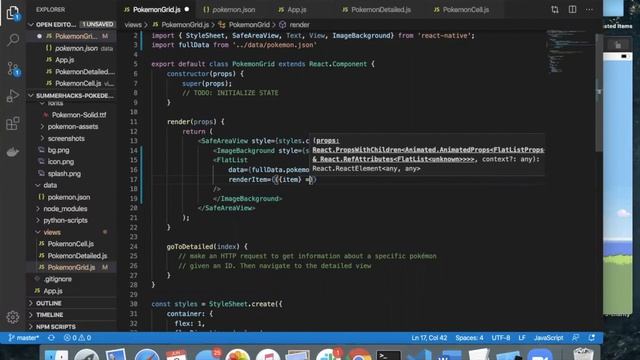
Task: Select JavaScript language mode
Action: (x=549, y=338)
